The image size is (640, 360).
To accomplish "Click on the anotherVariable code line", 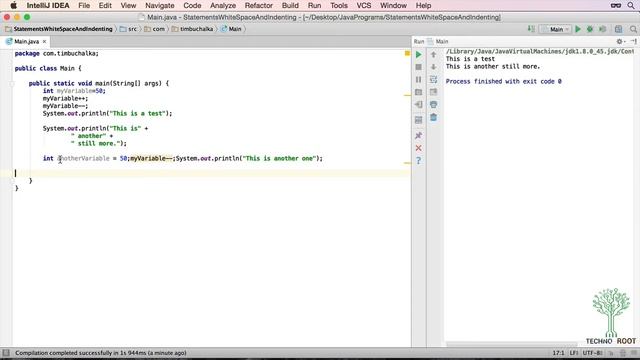I will coord(182,158).
